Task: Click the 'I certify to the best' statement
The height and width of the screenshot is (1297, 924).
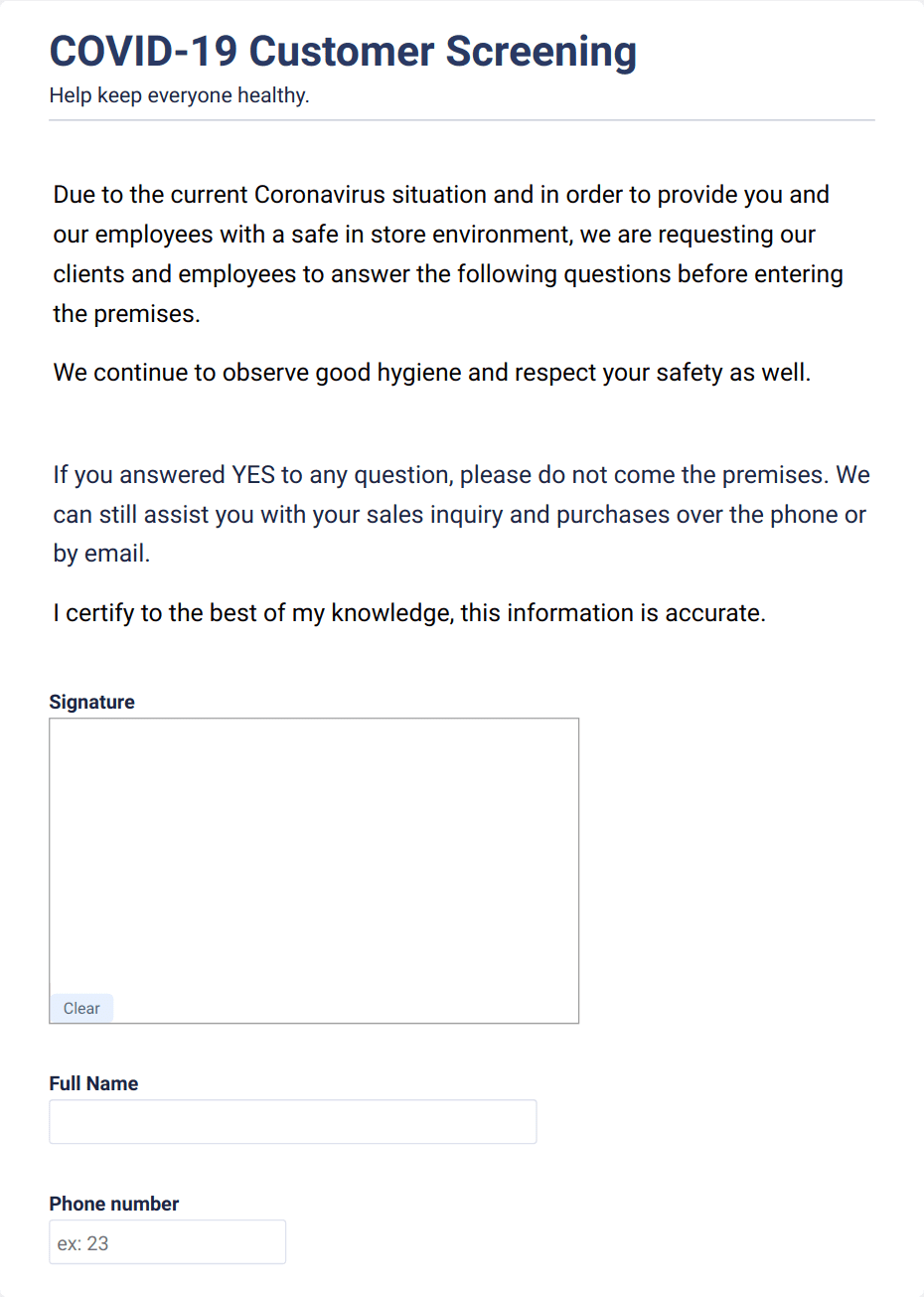Action: (x=409, y=613)
